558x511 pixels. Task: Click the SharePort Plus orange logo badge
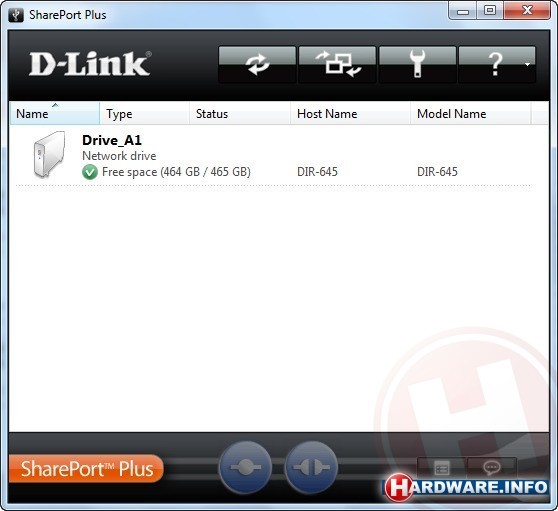click(x=86, y=469)
